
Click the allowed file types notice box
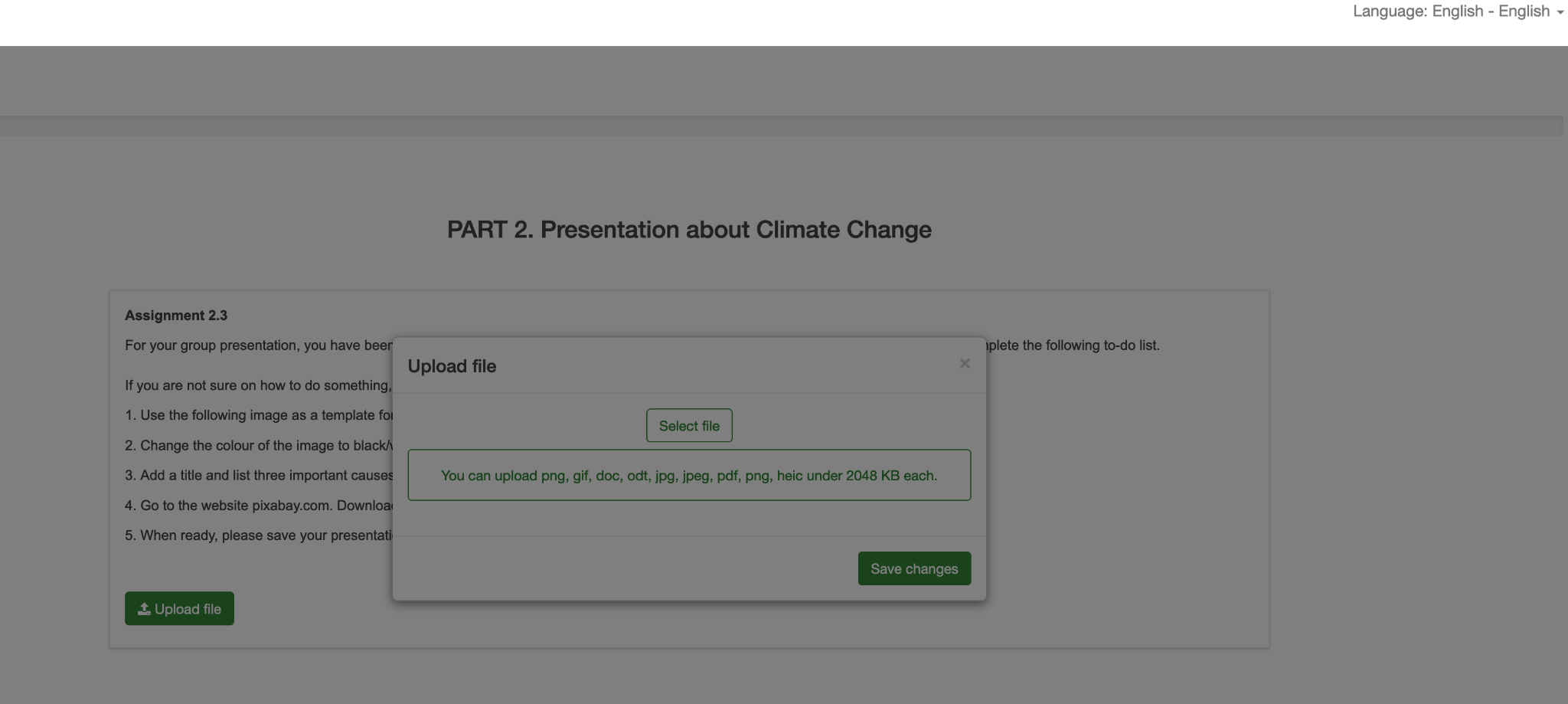click(689, 476)
